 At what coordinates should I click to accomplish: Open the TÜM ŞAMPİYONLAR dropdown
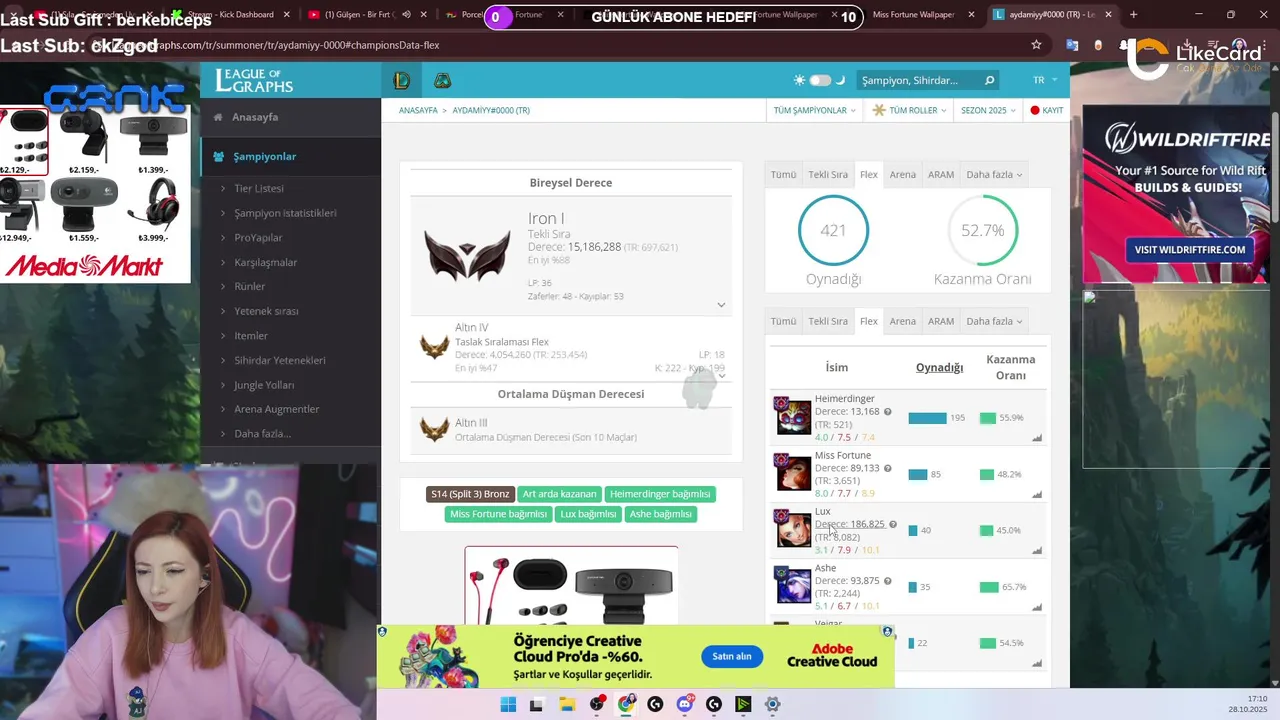point(814,110)
